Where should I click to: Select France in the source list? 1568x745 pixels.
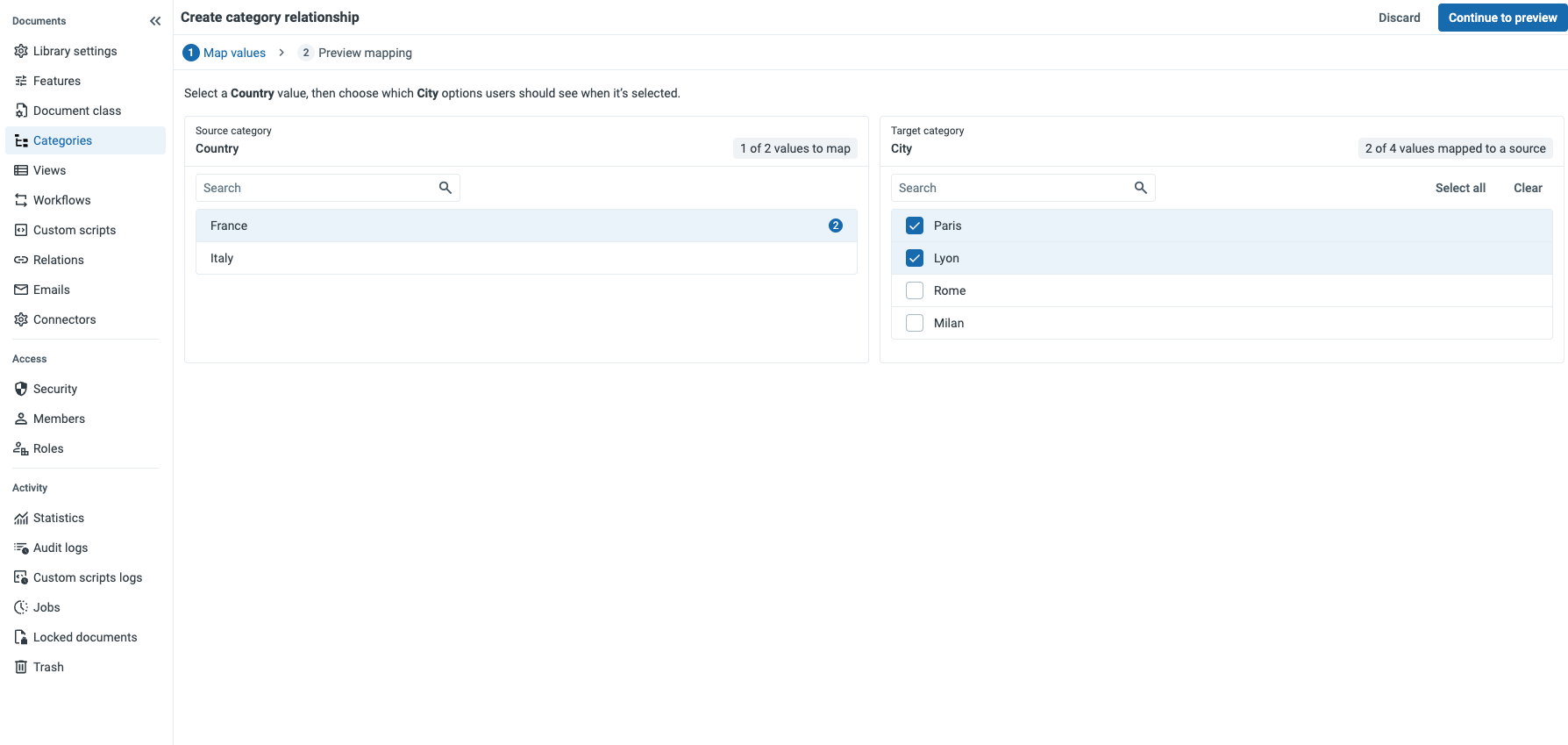(526, 226)
